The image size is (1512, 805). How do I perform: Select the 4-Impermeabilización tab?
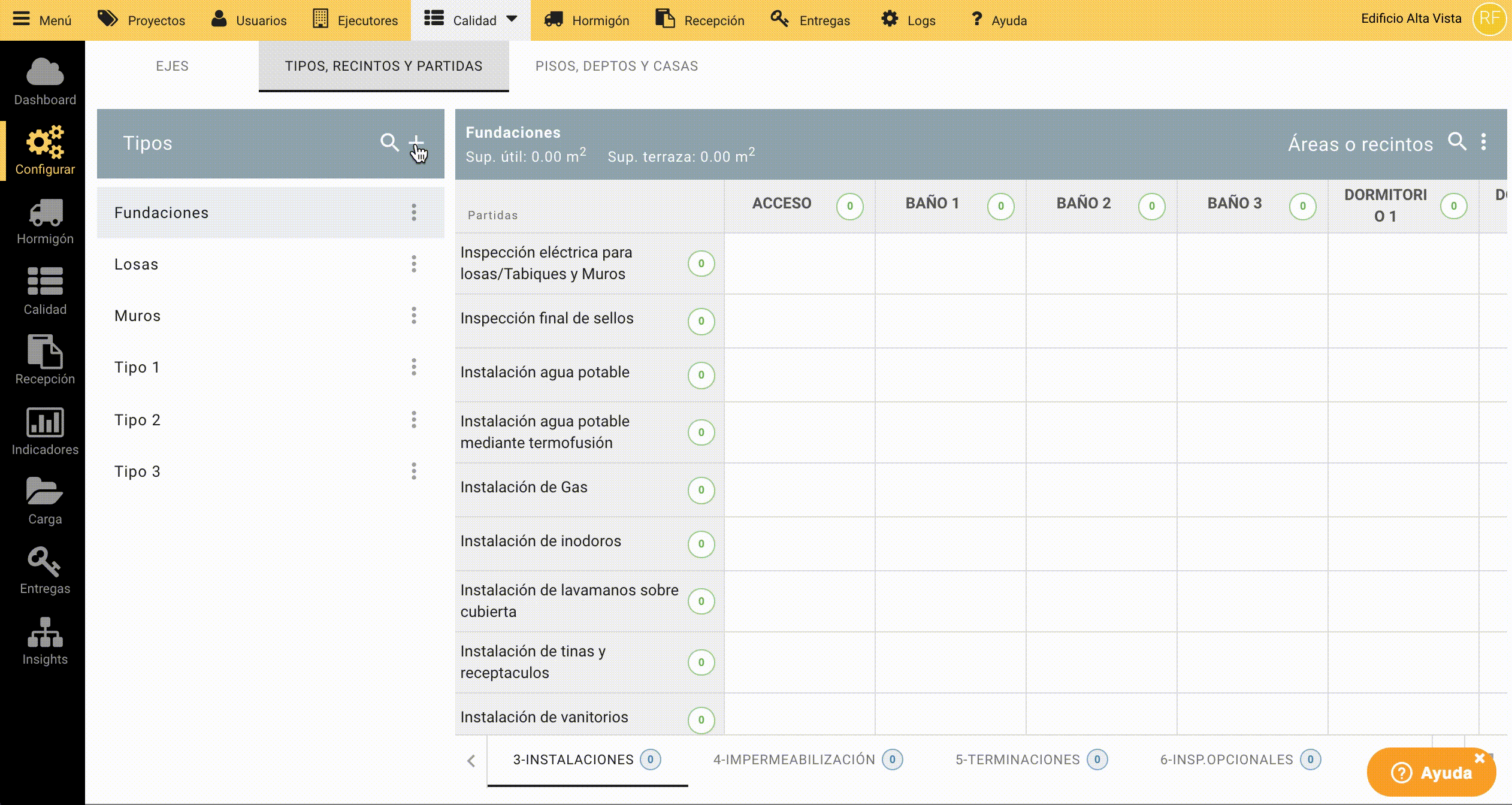(x=794, y=759)
